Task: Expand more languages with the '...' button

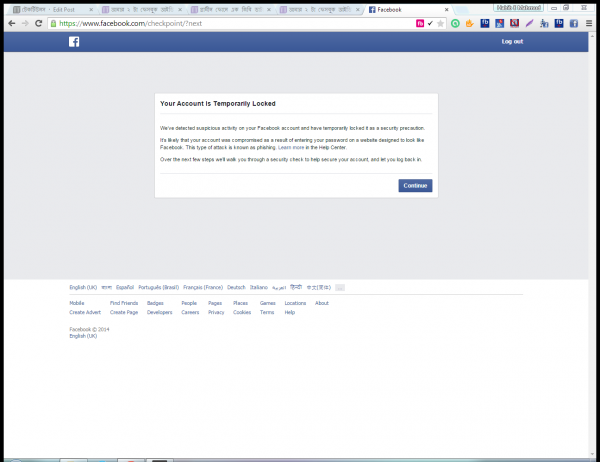Action: (340, 287)
